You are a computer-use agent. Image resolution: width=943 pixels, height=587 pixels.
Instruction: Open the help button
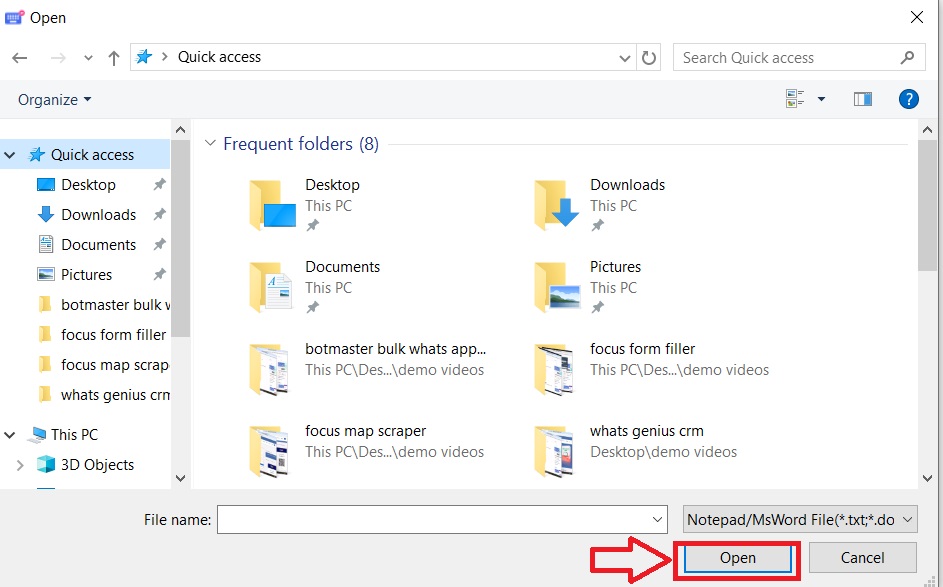(x=908, y=99)
